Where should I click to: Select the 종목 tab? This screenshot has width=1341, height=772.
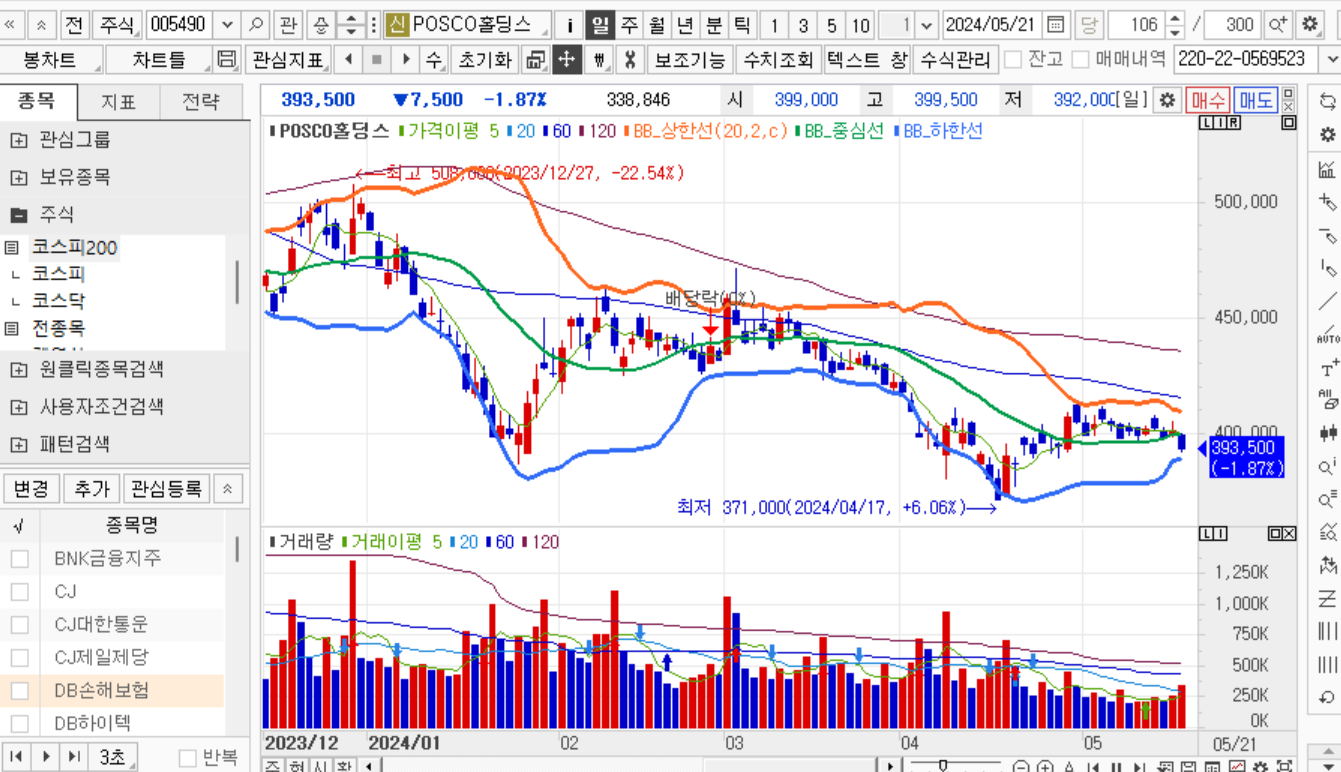[38, 102]
